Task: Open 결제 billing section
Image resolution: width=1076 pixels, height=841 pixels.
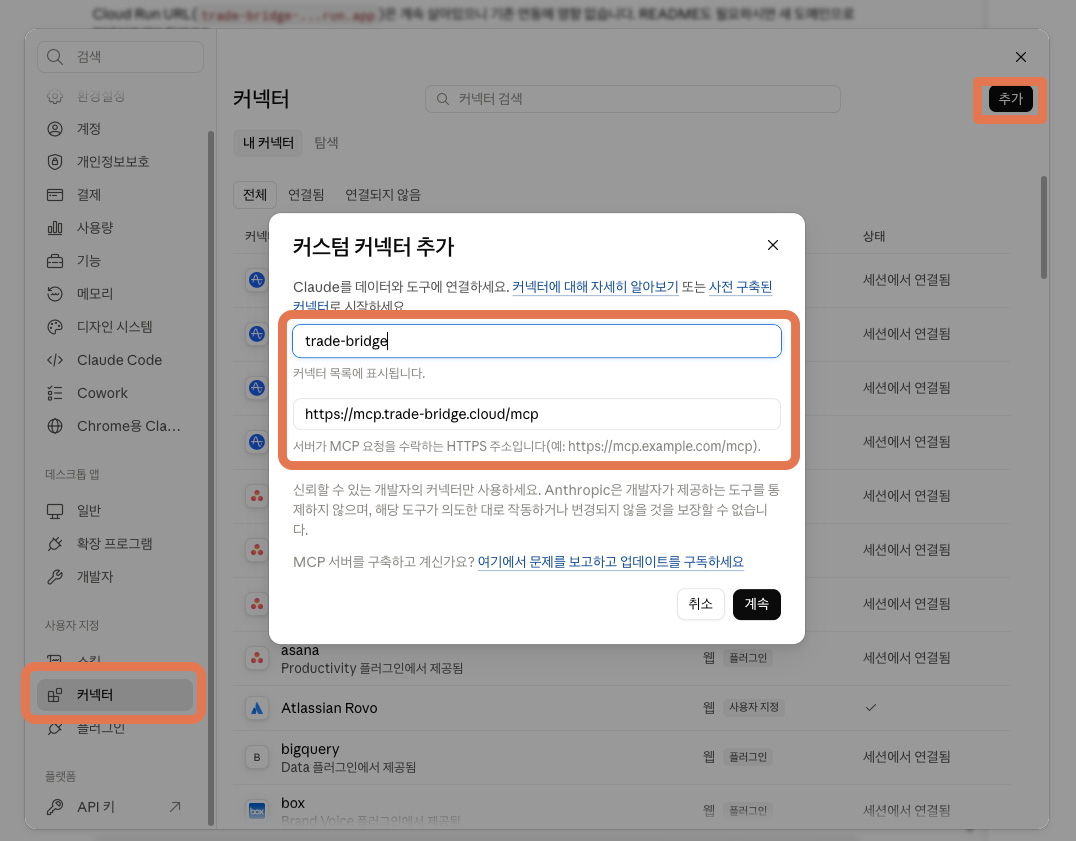Action: coord(117,195)
